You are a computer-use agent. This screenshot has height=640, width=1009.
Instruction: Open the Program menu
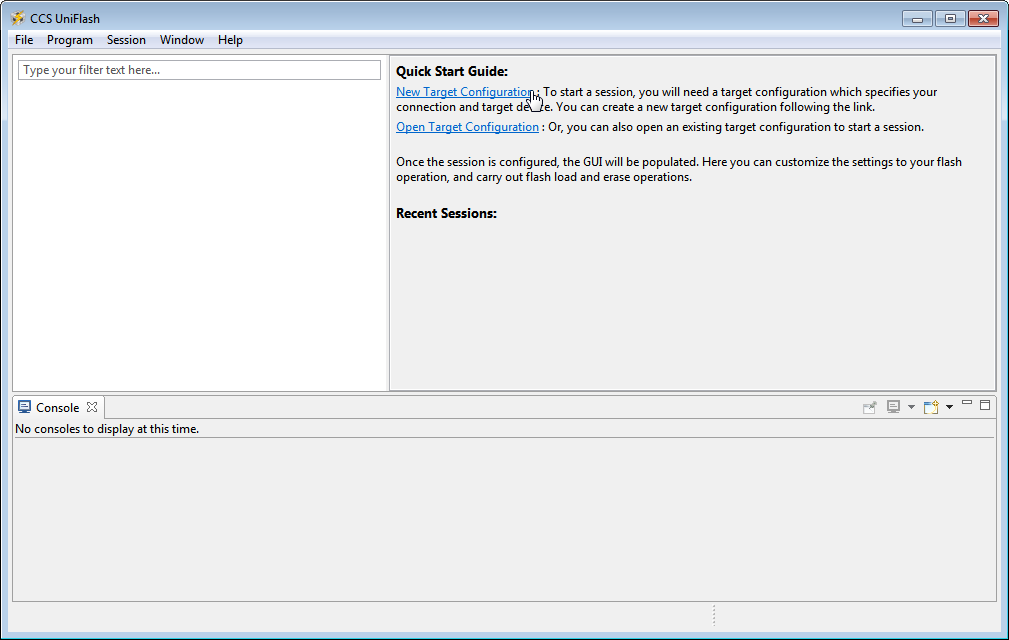pos(69,40)
